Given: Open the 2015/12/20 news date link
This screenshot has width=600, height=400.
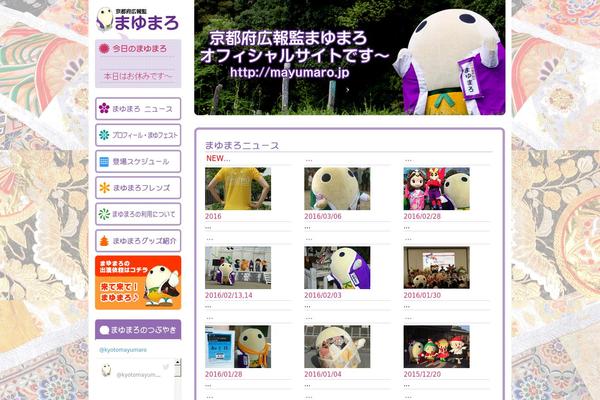Looking at the screenshot, I should click(422, 374).
